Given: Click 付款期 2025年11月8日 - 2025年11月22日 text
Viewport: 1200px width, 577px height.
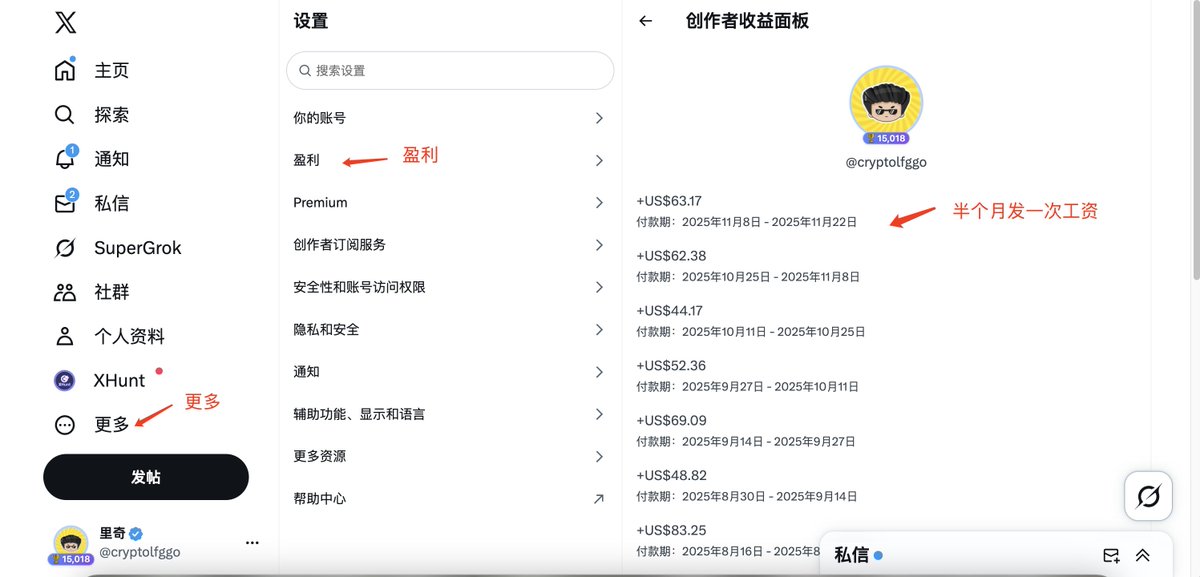Looking at the screenshot, I should point(746,222).
